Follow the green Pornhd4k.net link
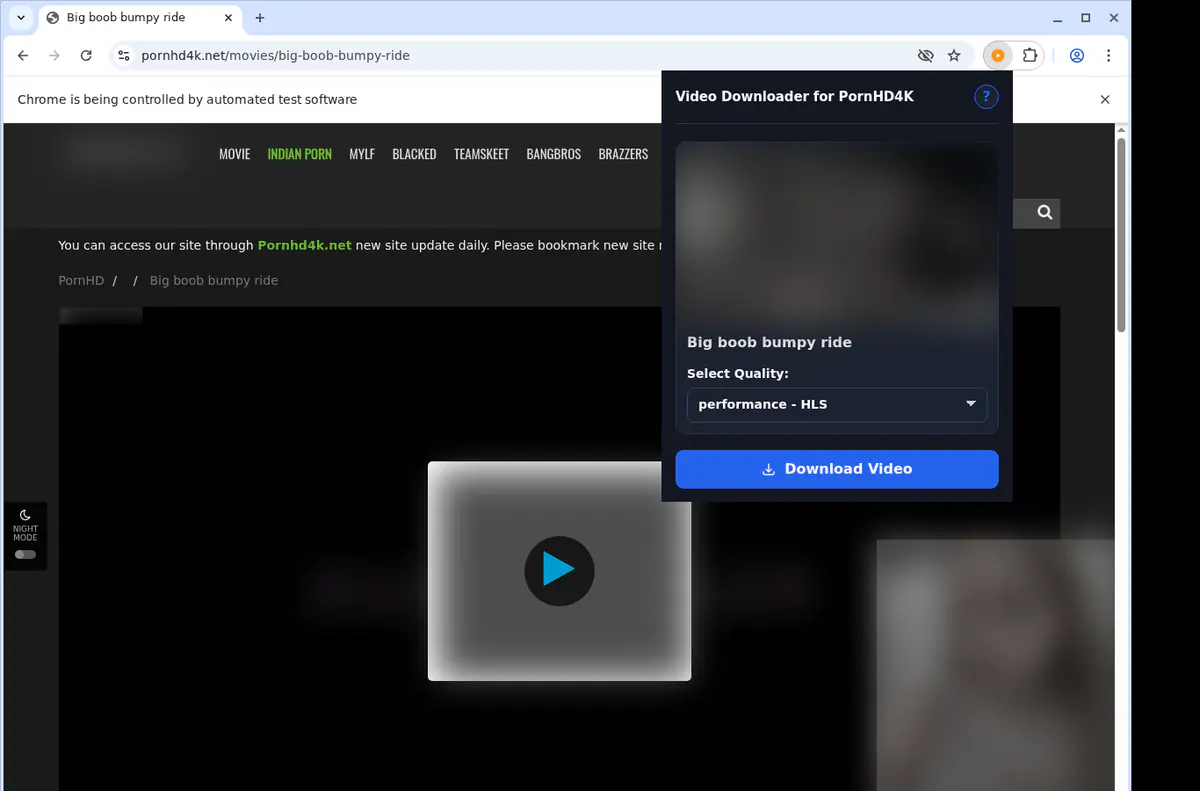 (305, 245)
